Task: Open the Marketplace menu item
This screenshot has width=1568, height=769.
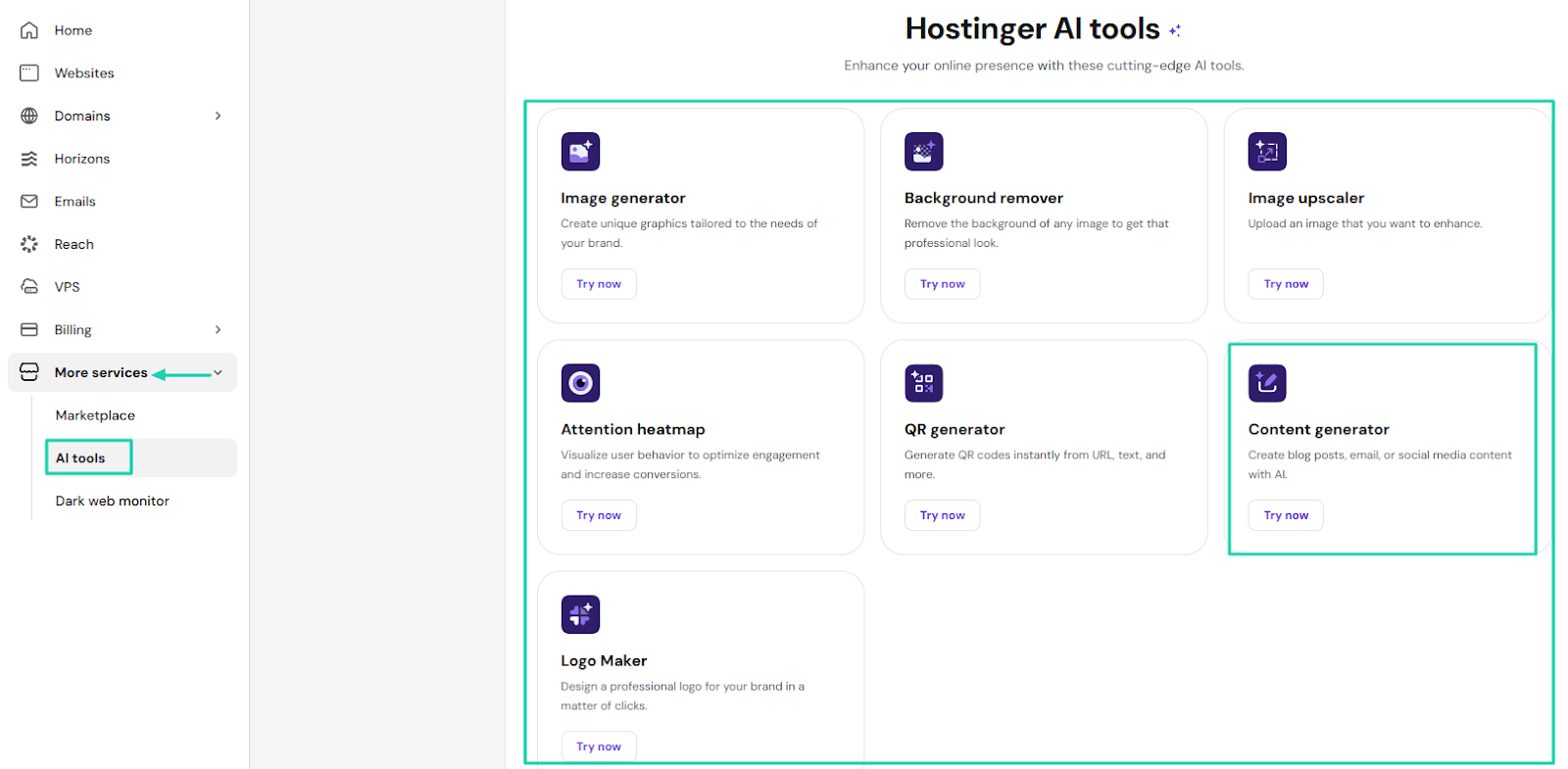Action: point(95,415)
